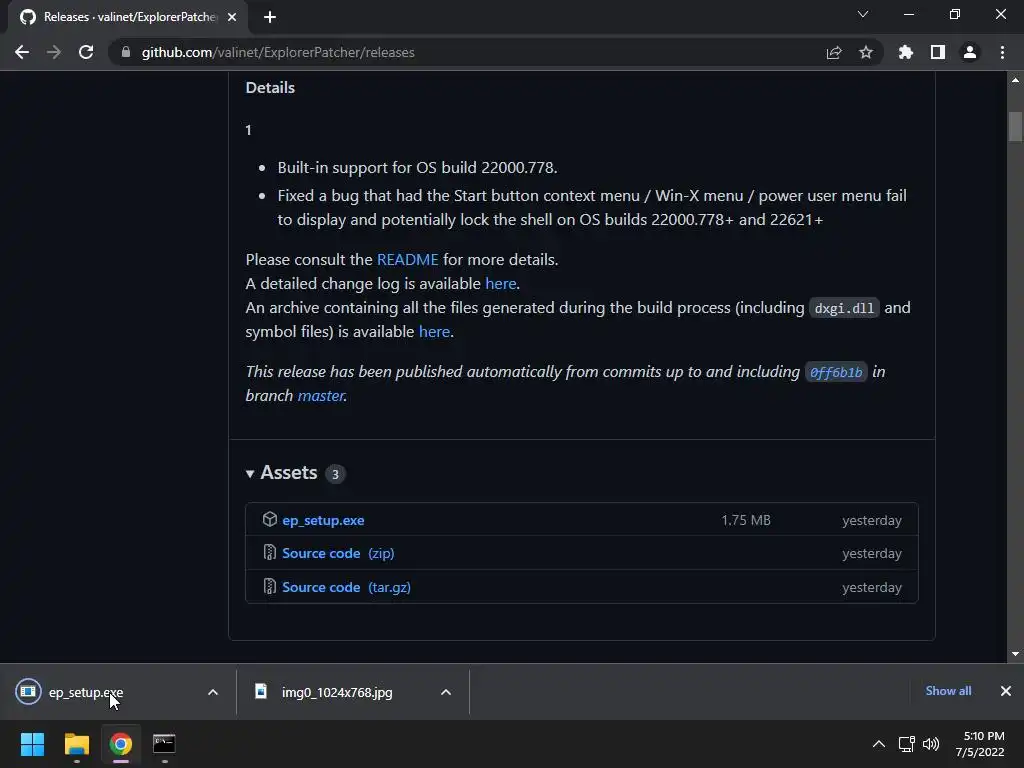Click 'yesterday' in the ep_setup.exe row

[872, 520]
